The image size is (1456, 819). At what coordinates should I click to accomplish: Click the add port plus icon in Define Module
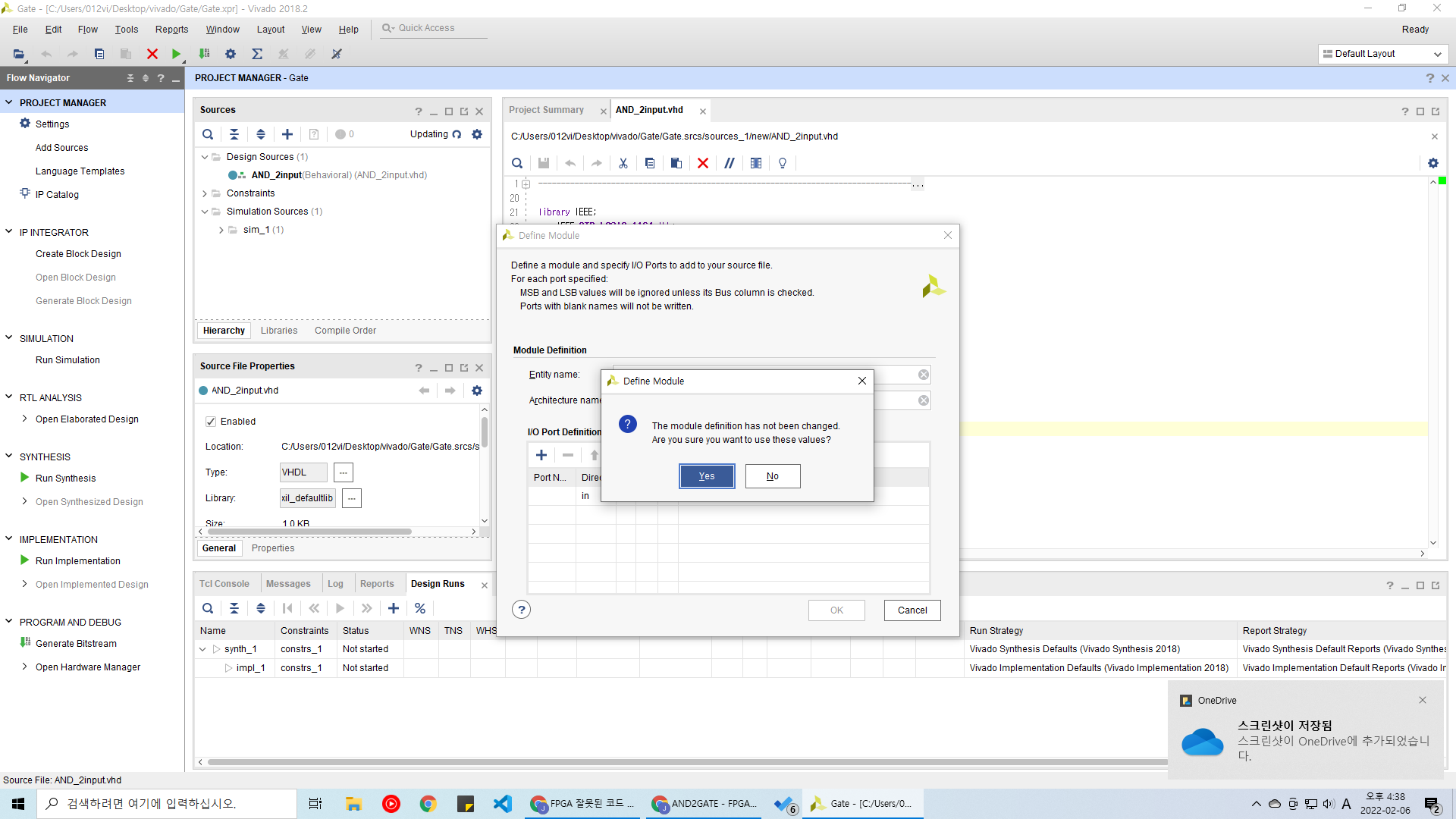pos(541,455)
